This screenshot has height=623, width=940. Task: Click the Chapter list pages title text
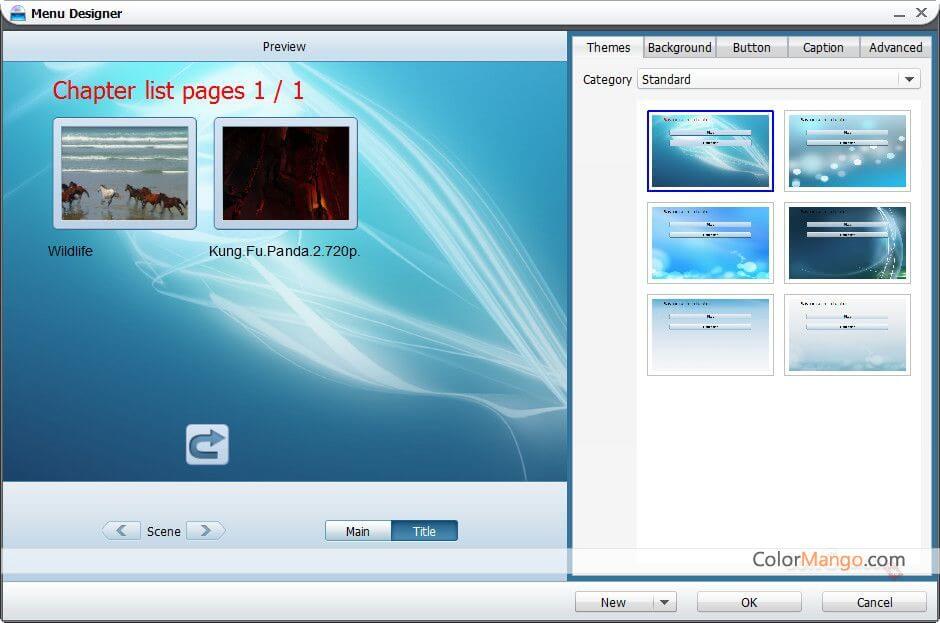click(x=178, y=91)
